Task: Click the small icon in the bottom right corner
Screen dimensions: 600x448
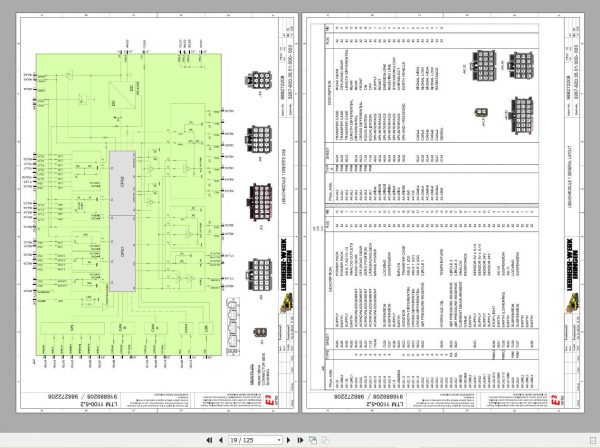Action: click(x=593, y=440)
